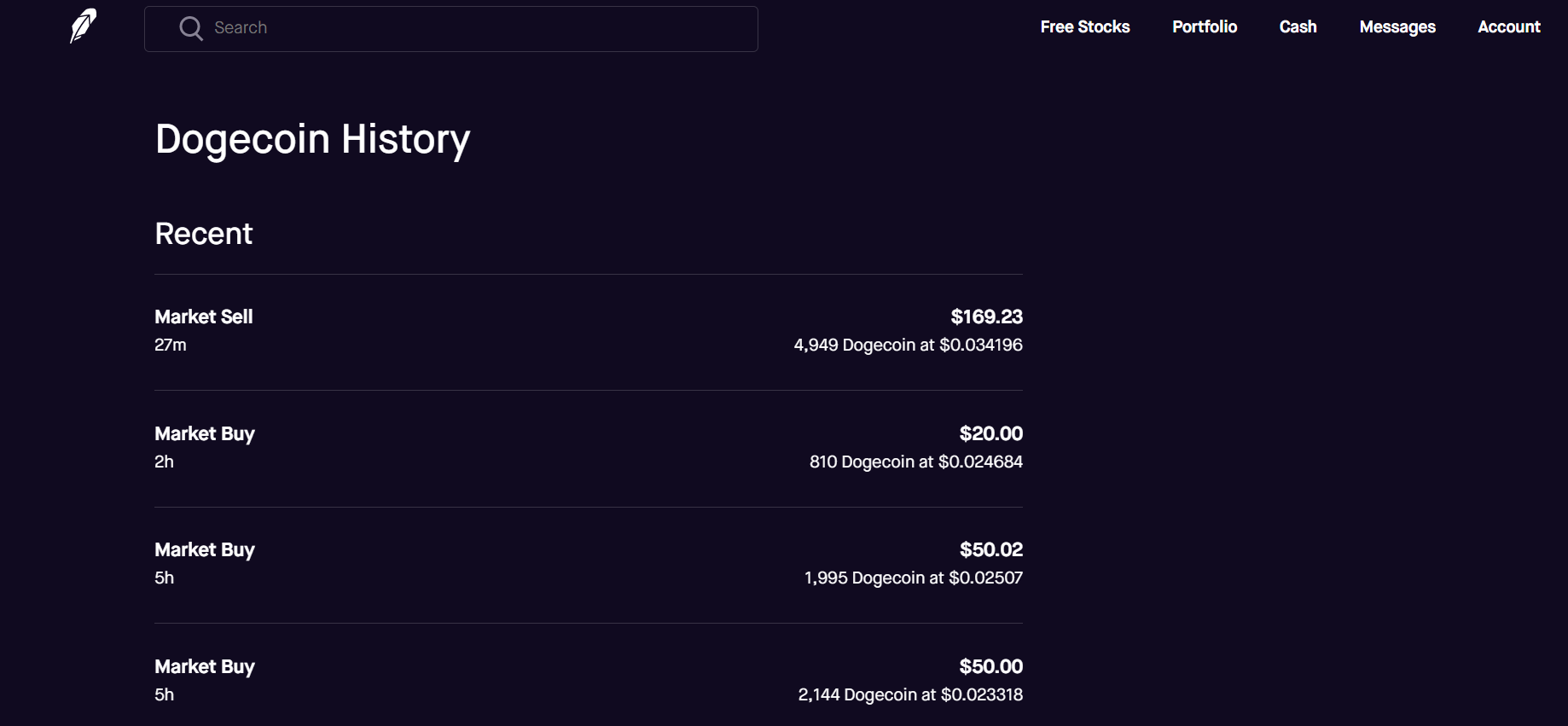Click the Recent section heading
1568x726 pixels.
(204, 234)
